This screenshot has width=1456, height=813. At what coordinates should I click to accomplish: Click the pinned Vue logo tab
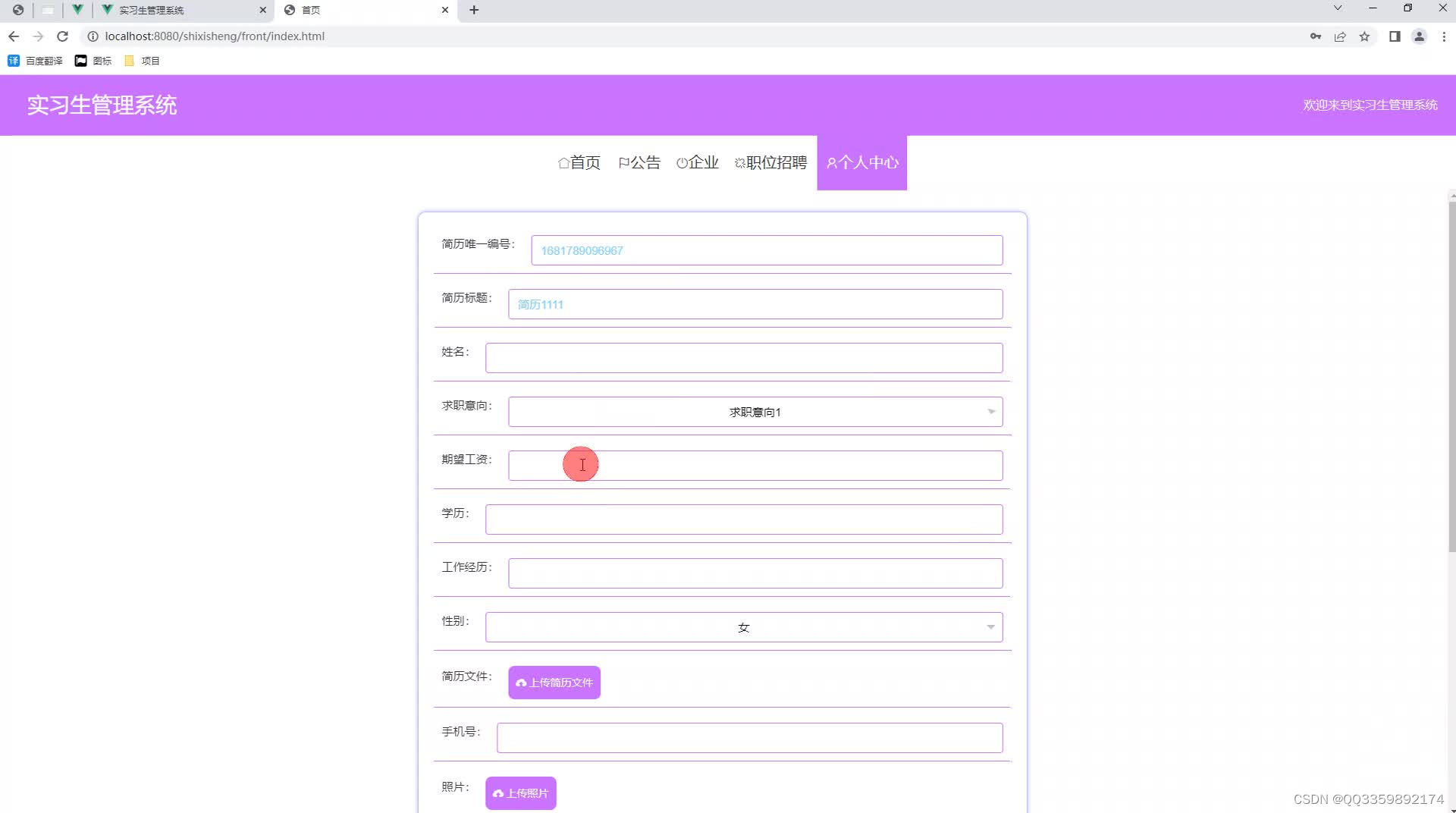coord(77,10)
